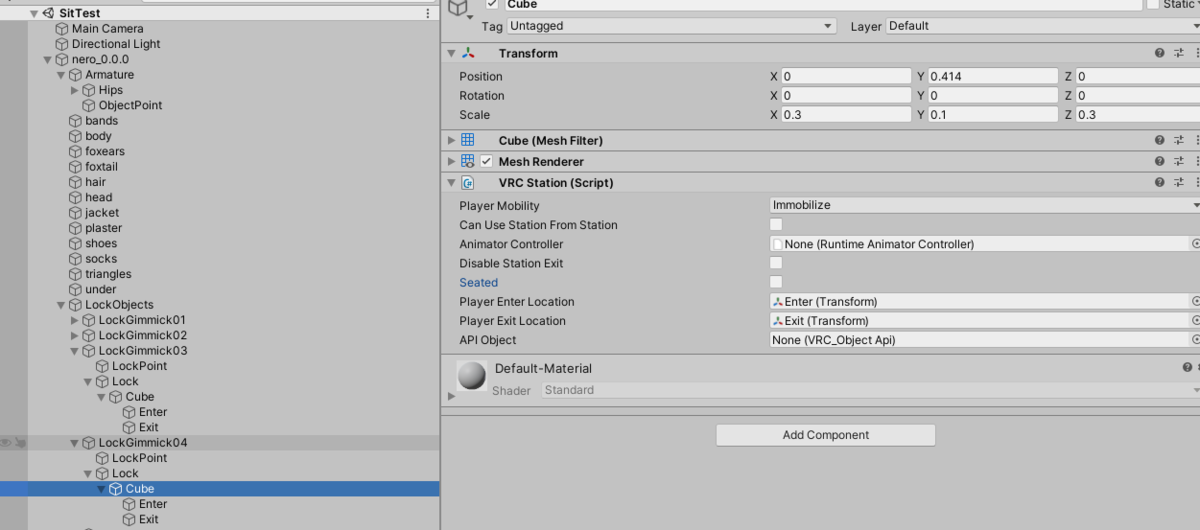1200x530 pixels.
Task: Toggle the Cube active checkbox
Action: (491, 4)
